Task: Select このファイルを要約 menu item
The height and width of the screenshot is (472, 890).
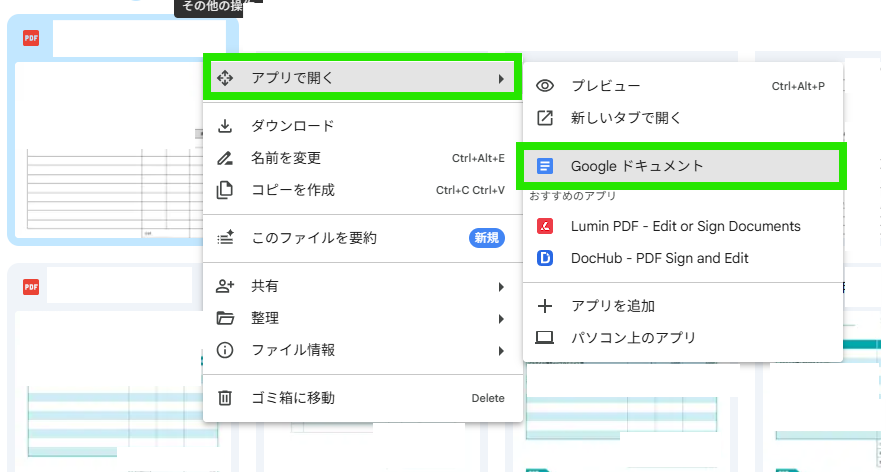Action: 314,238
